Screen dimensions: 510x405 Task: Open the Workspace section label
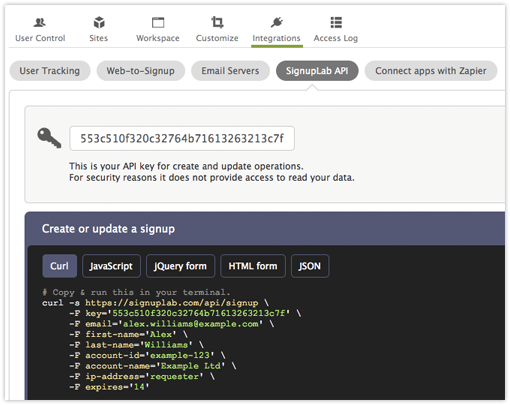(158, 38)
